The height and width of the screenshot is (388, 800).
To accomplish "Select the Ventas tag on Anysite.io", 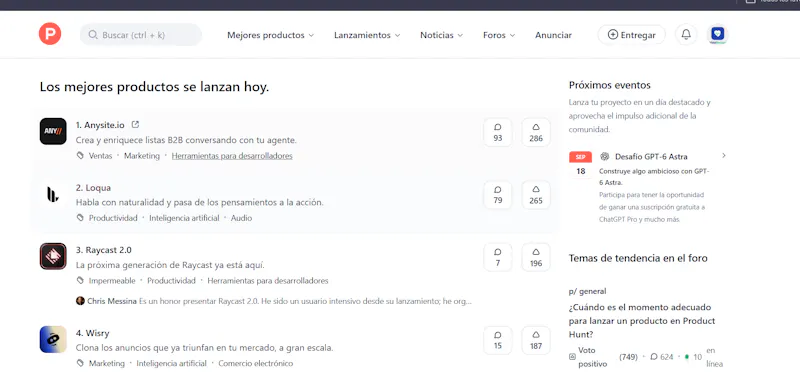I will tap(101, 156).
